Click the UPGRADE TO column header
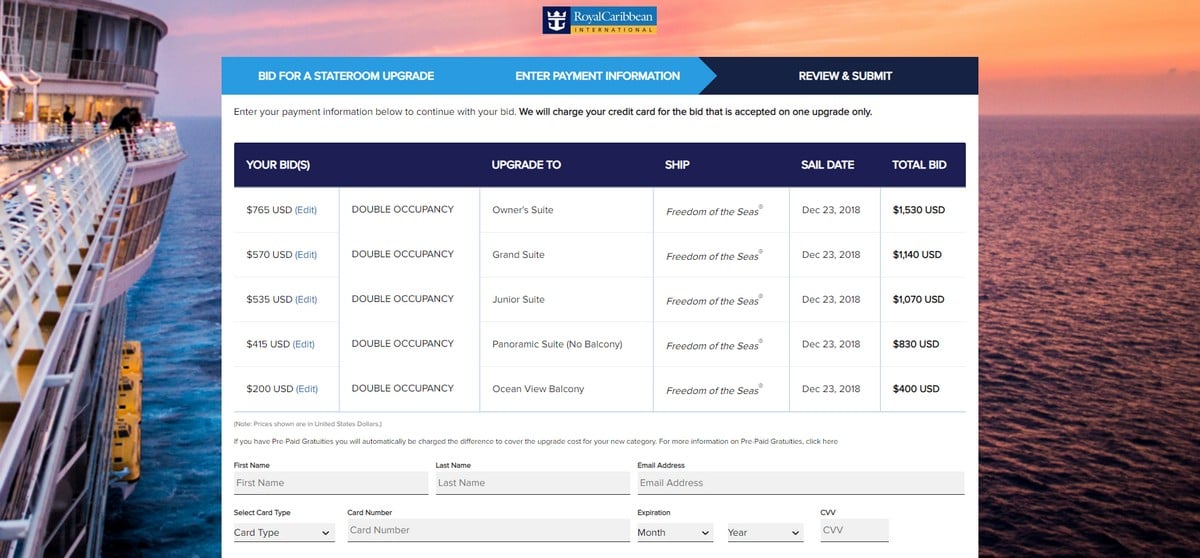 tap(526, 165)
